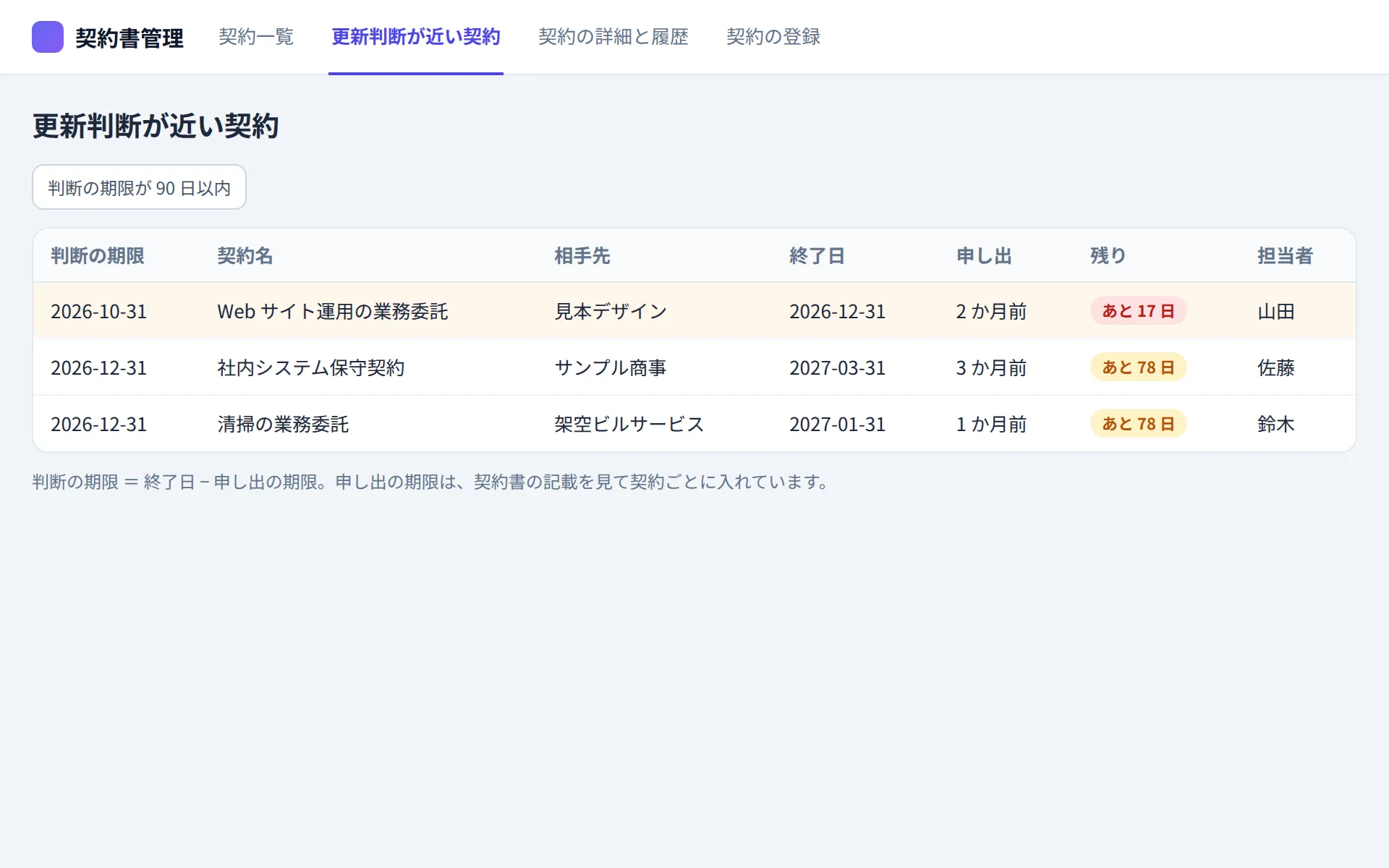Click the 3 か月前 notice cell
Viewport: 1389px width, 868px height.
pos(991,368)
